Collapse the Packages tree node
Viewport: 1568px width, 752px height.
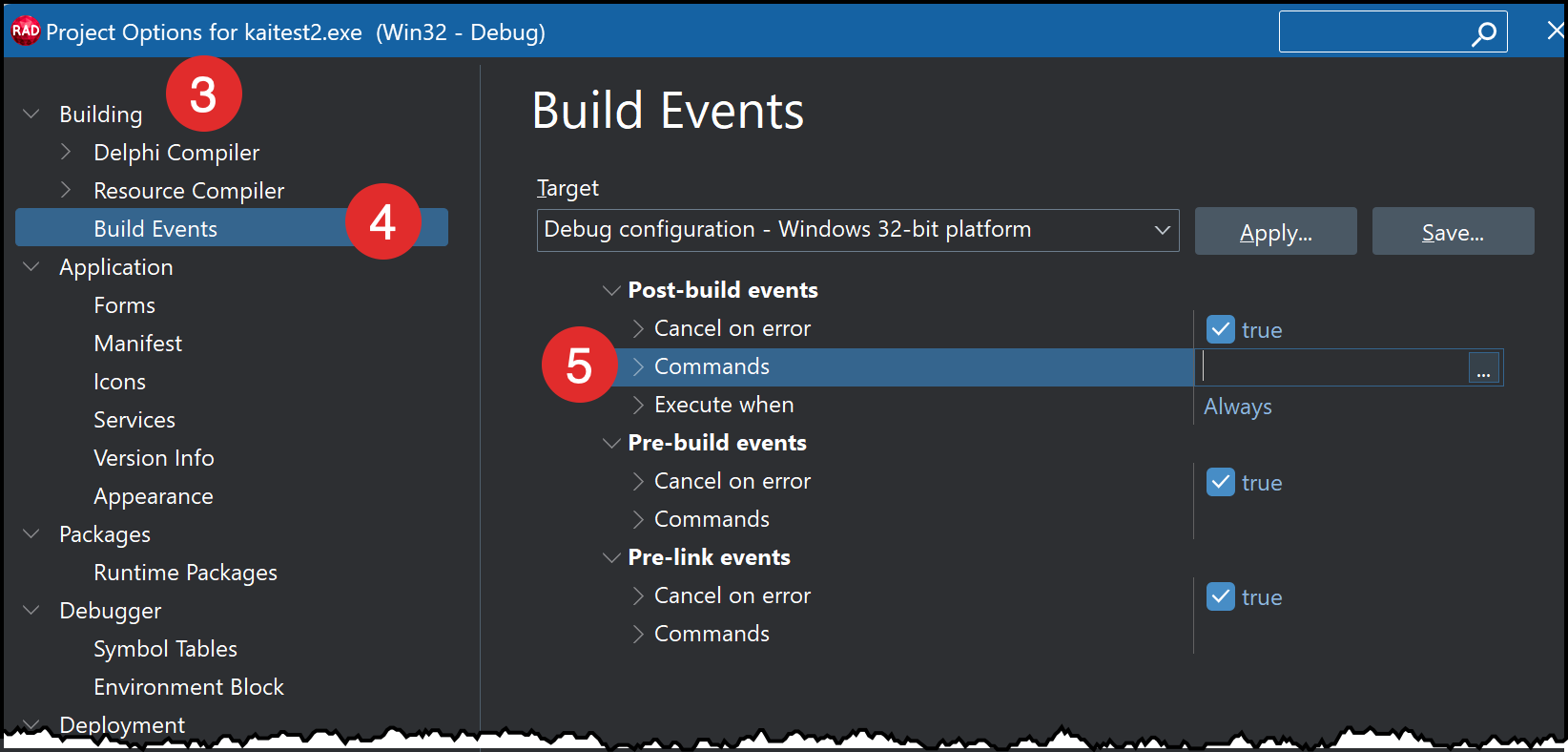[x=31, y=534]
